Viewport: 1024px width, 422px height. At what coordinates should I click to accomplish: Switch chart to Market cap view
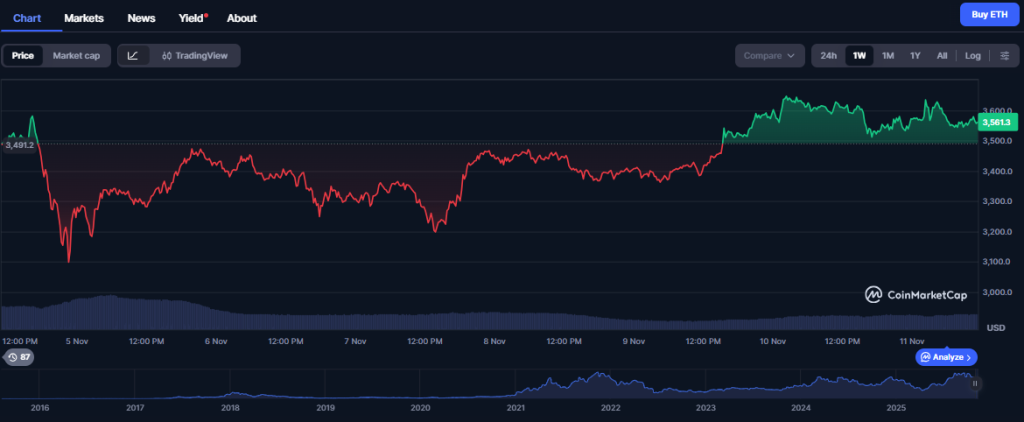click(76, 56)
